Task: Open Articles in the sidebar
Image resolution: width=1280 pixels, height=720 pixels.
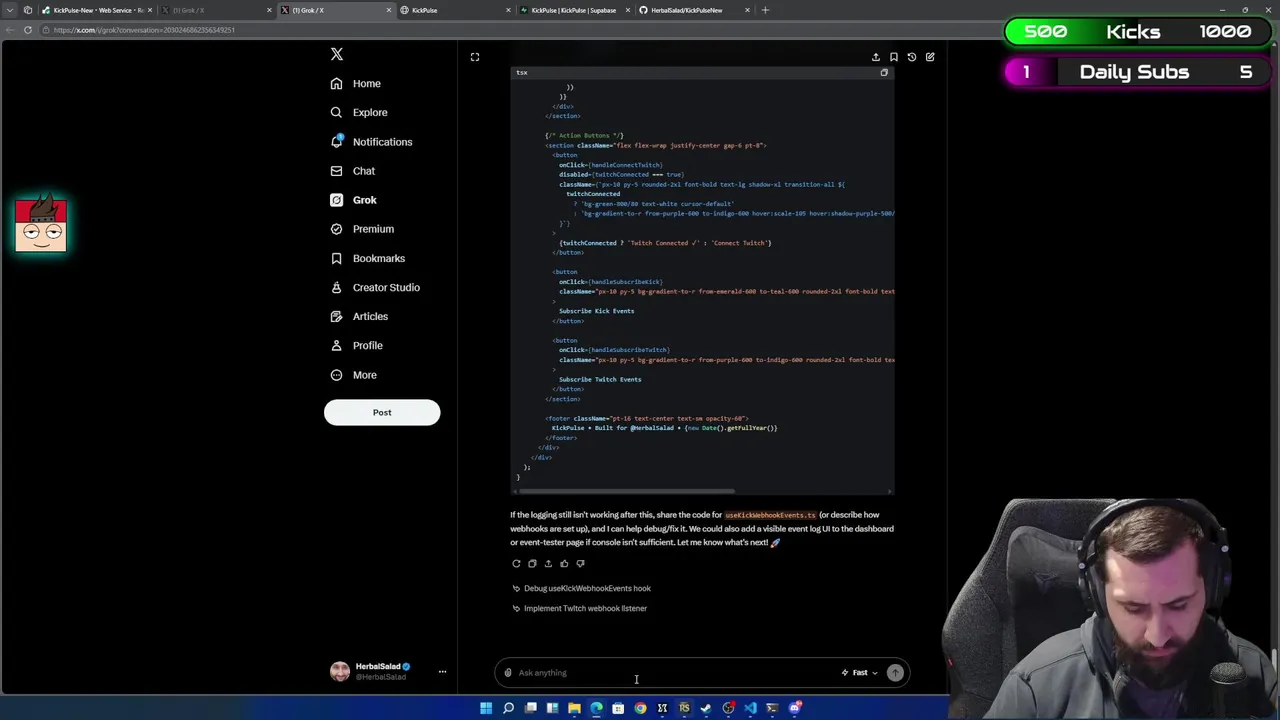Action: coord(359,316)
